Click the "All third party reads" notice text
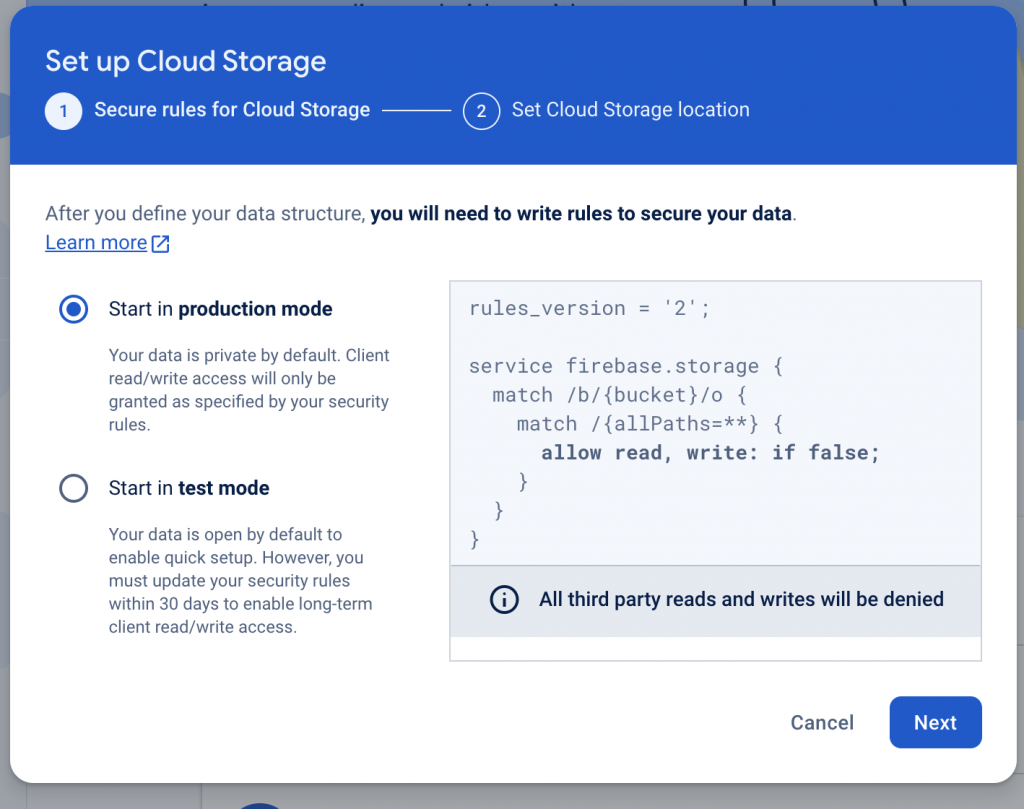The image size is (1024, 809). click(x=741, y=600)
